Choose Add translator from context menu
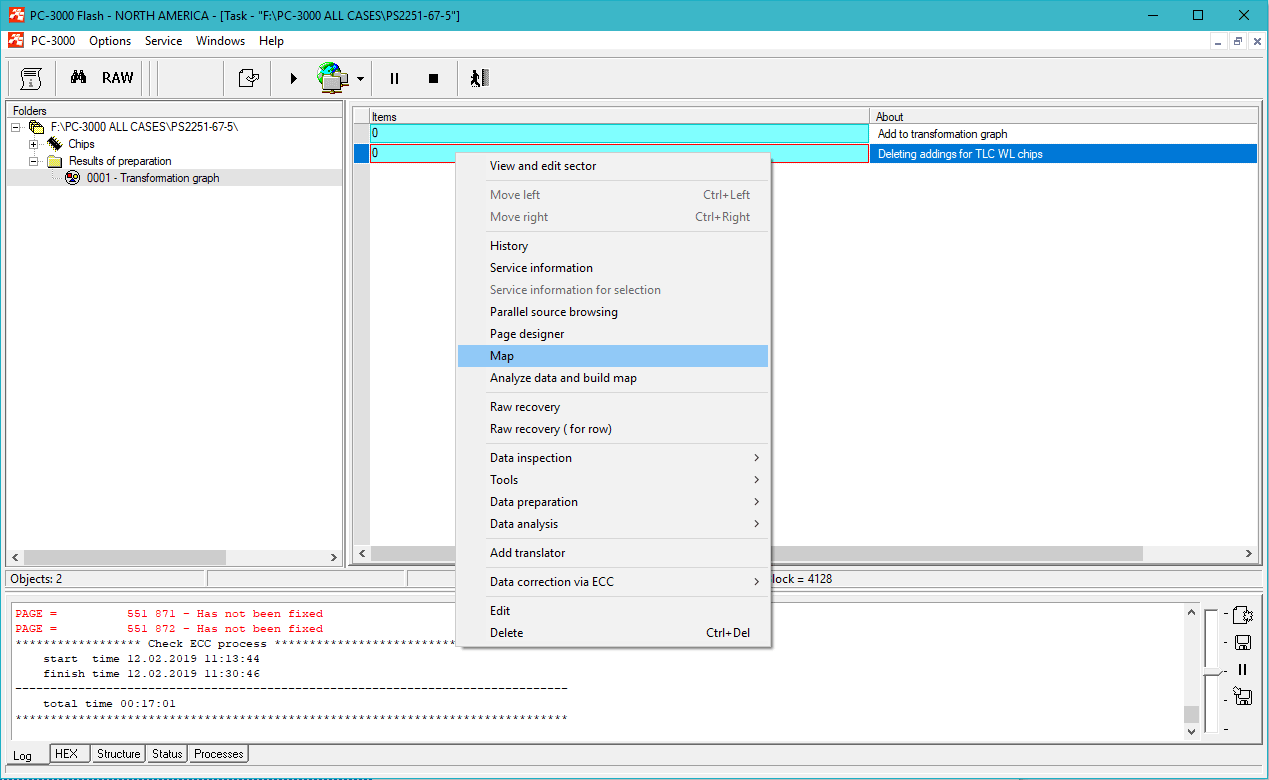Image resolution: width=1269 pixels, height=780 pixels. [x=613, y=553]
